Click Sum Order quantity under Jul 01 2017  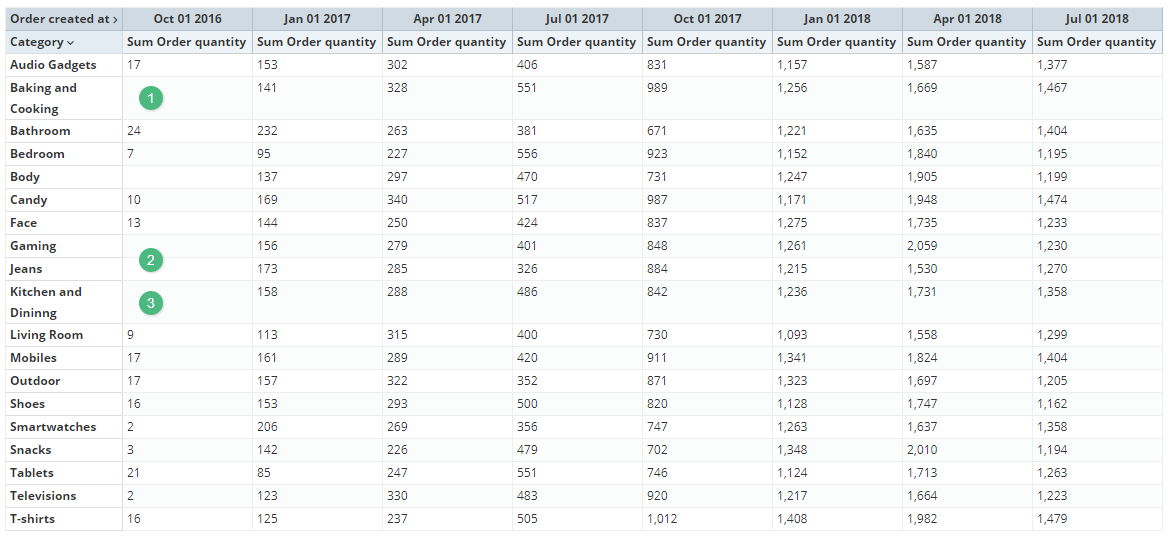click(x=577, y=42)
